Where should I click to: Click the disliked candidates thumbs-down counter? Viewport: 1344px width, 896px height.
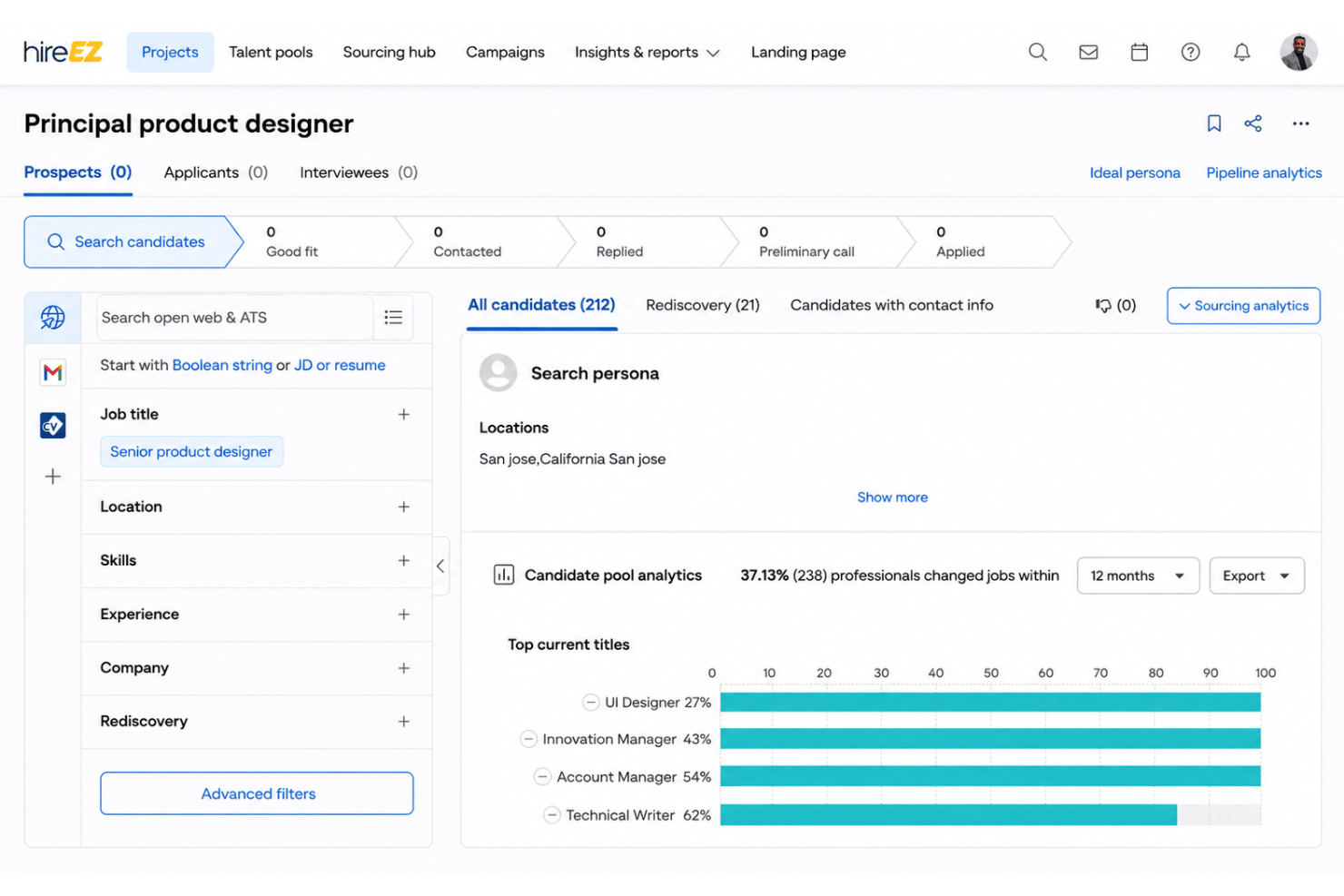point(1115,305)
